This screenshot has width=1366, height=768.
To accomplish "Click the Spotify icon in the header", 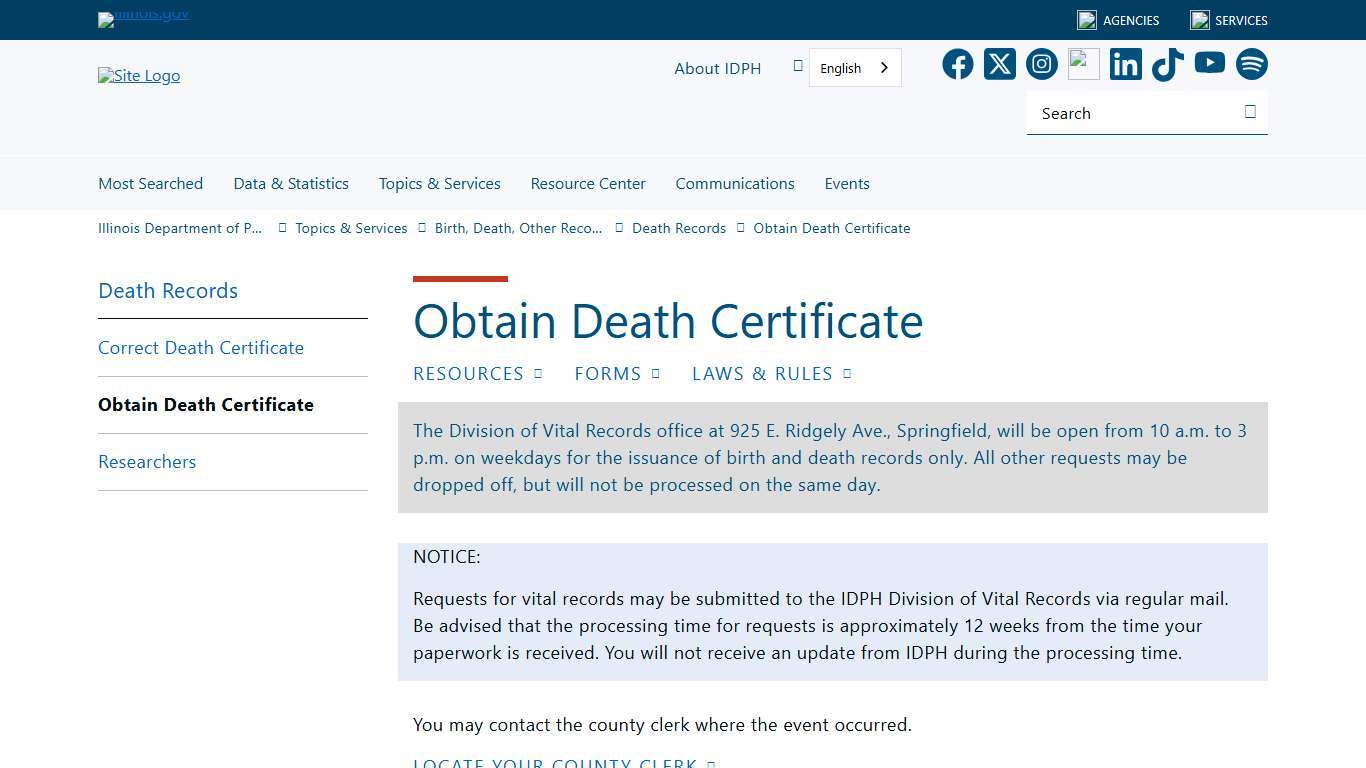I will (x=1251, y=64).
